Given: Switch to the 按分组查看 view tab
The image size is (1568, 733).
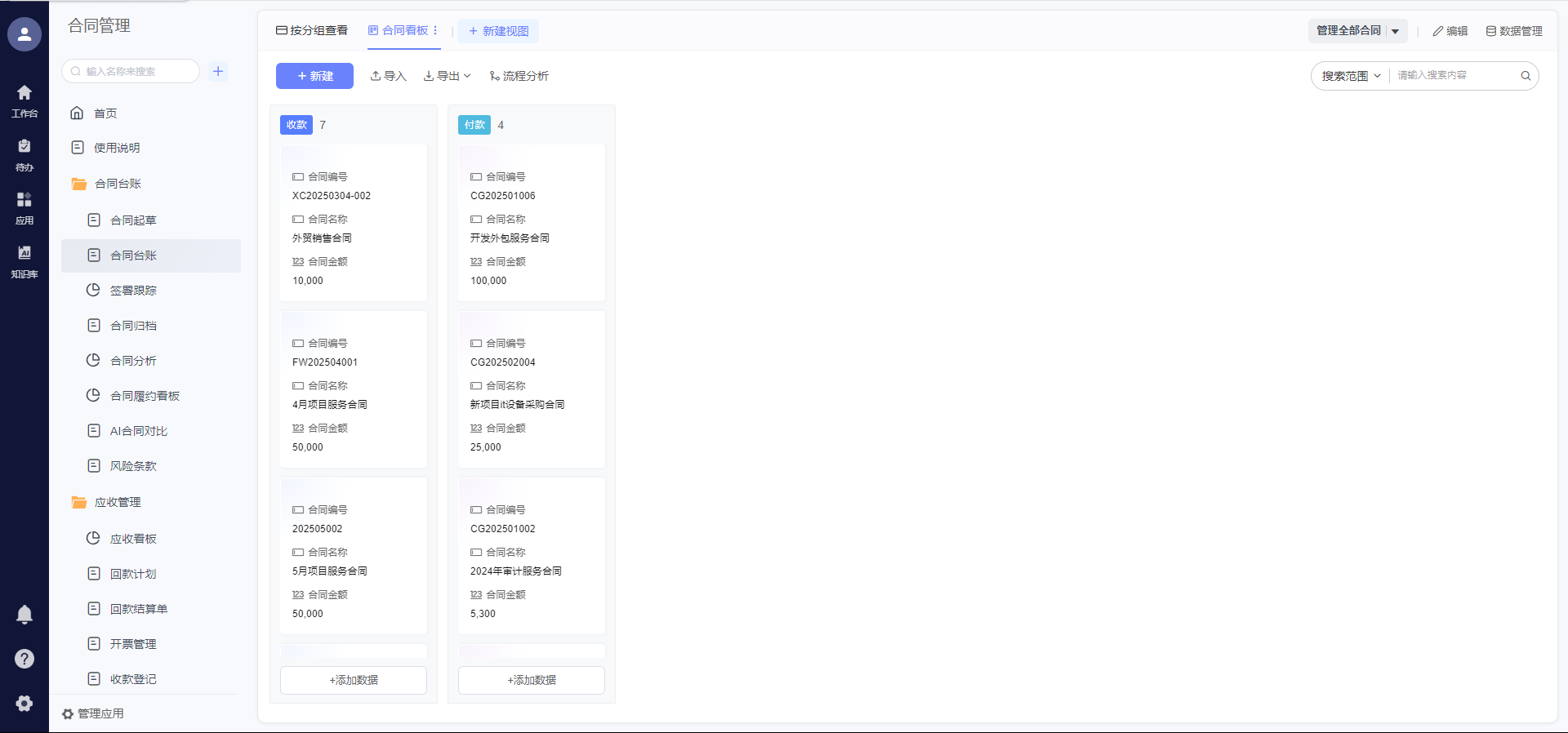Looking at the screenshot, I should 312,30.
